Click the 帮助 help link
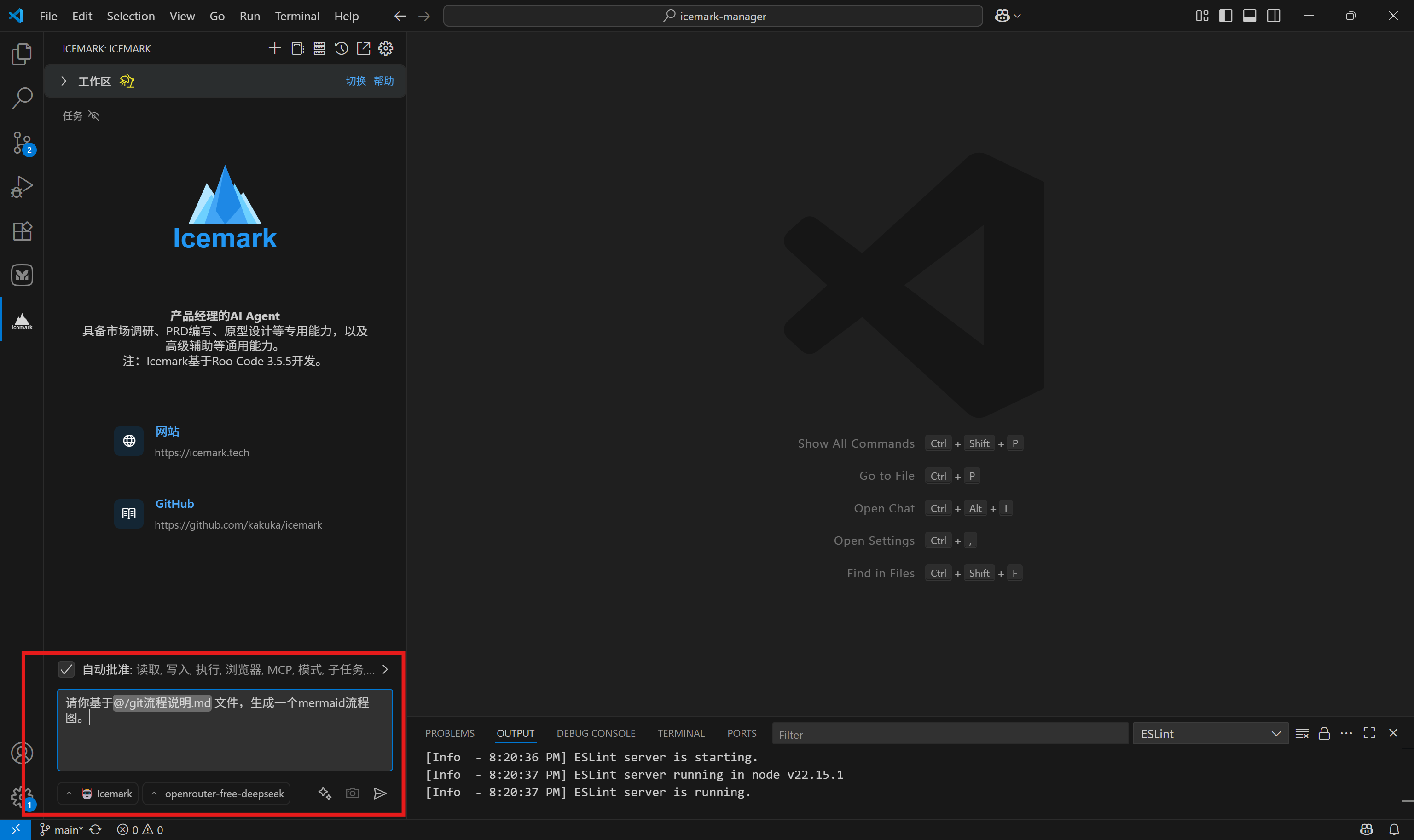This screenshot has width=1414, height=840. click(383, 81)
